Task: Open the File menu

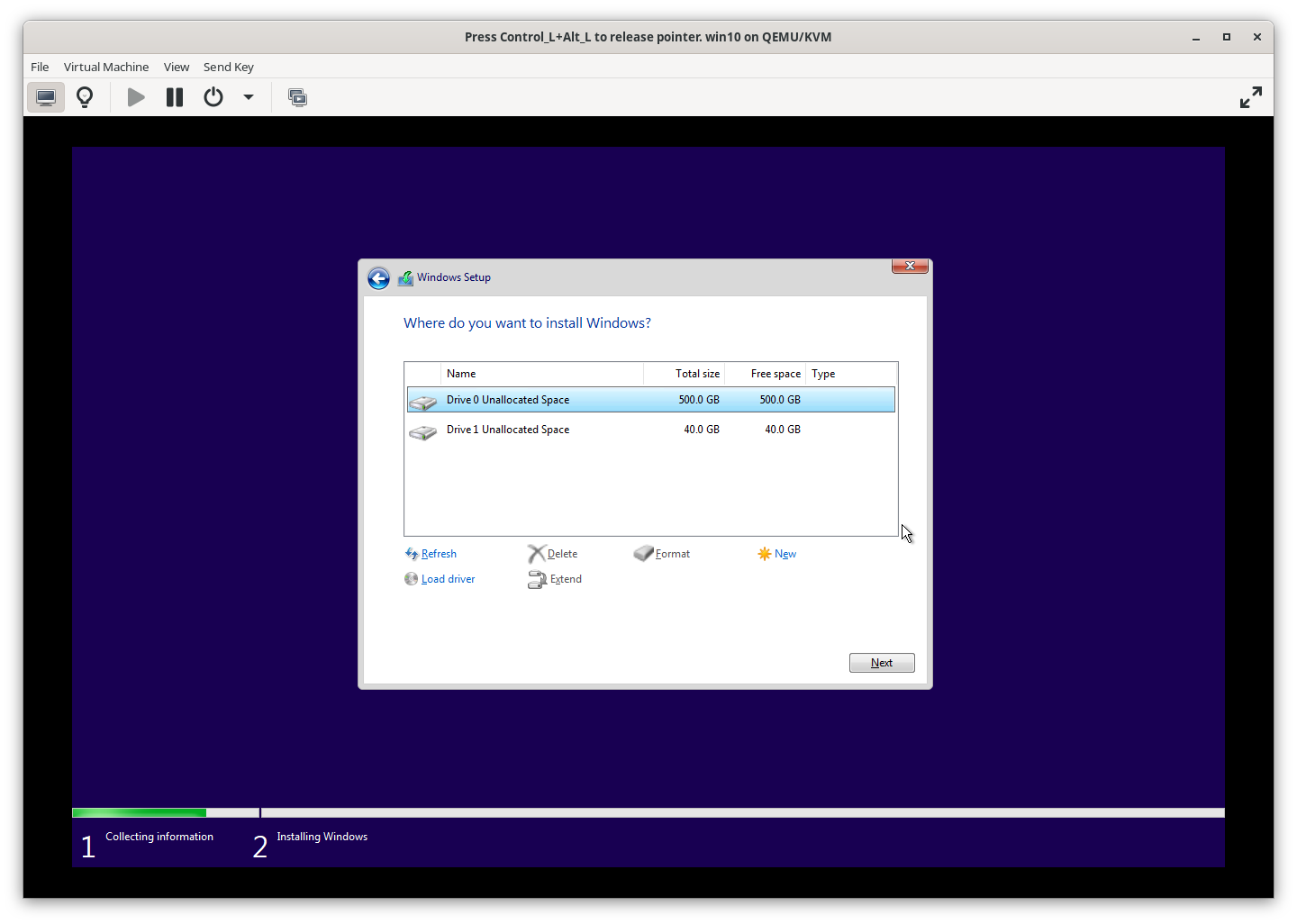Action: (40, 67)
